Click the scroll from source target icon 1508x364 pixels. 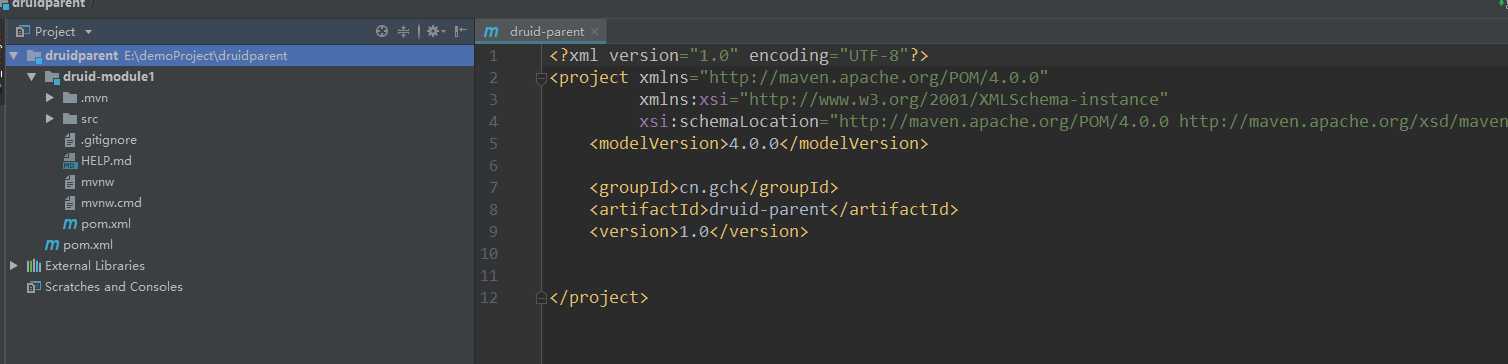click(x=381, y=31)
